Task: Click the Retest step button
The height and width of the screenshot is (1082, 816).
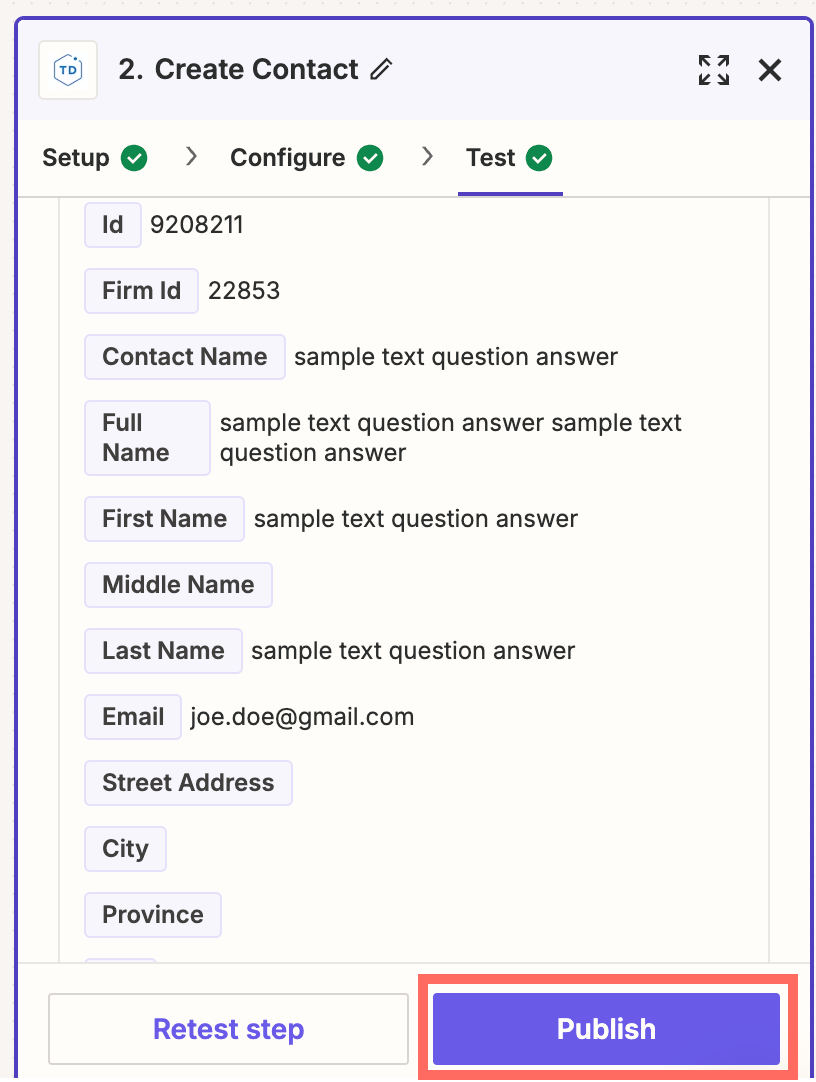Action: [x=228, y=1029]
